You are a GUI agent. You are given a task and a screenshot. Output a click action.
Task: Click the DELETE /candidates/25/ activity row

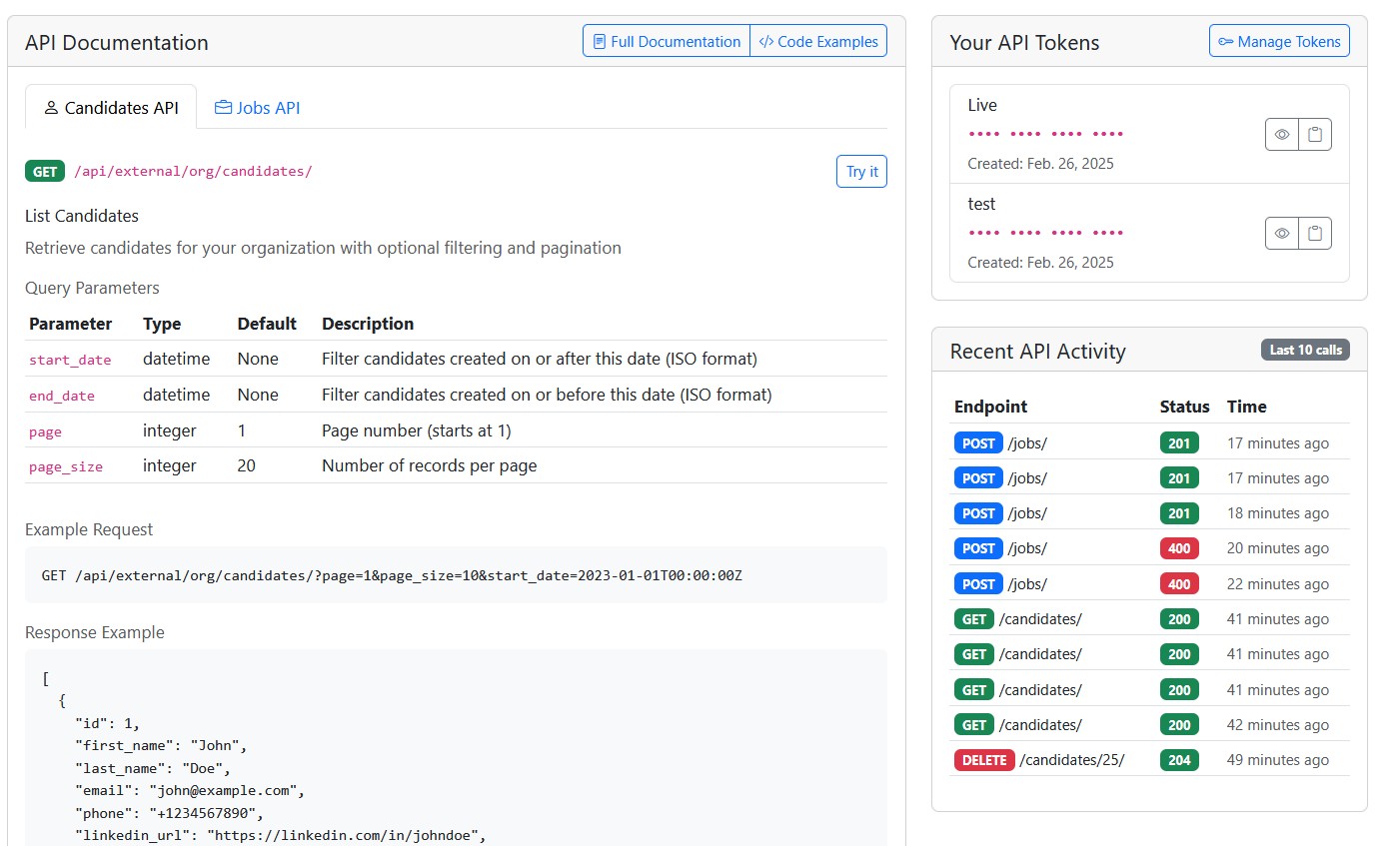point(1149,760)
